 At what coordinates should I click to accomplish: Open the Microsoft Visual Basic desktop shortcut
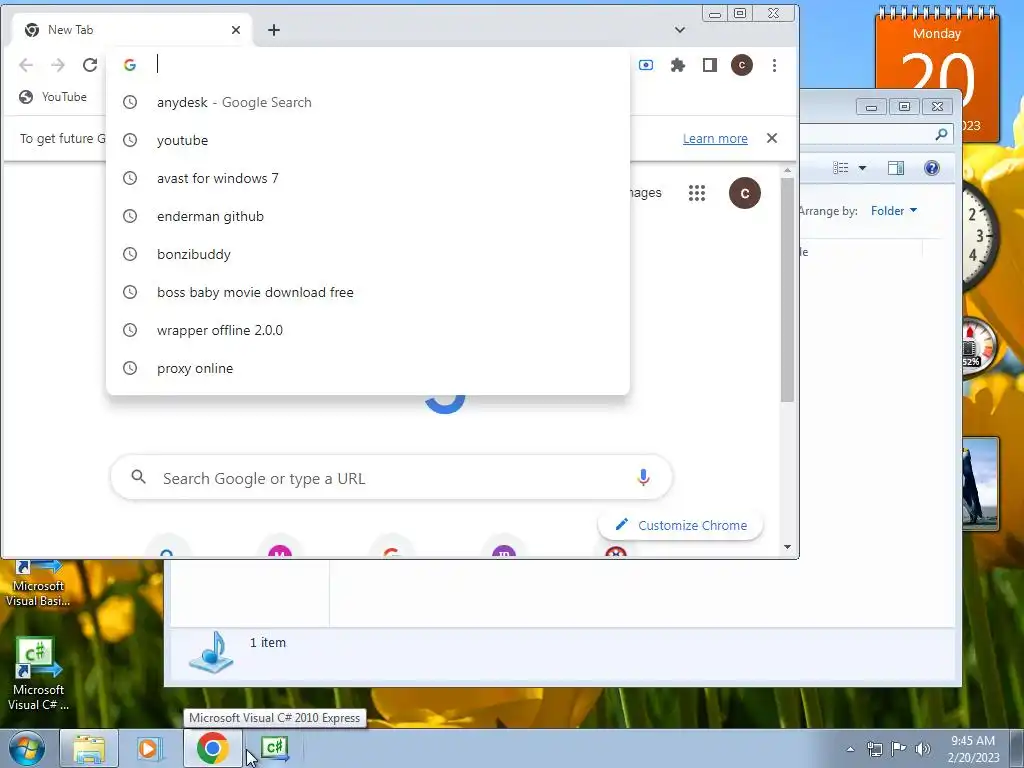(x=38, y=584)
